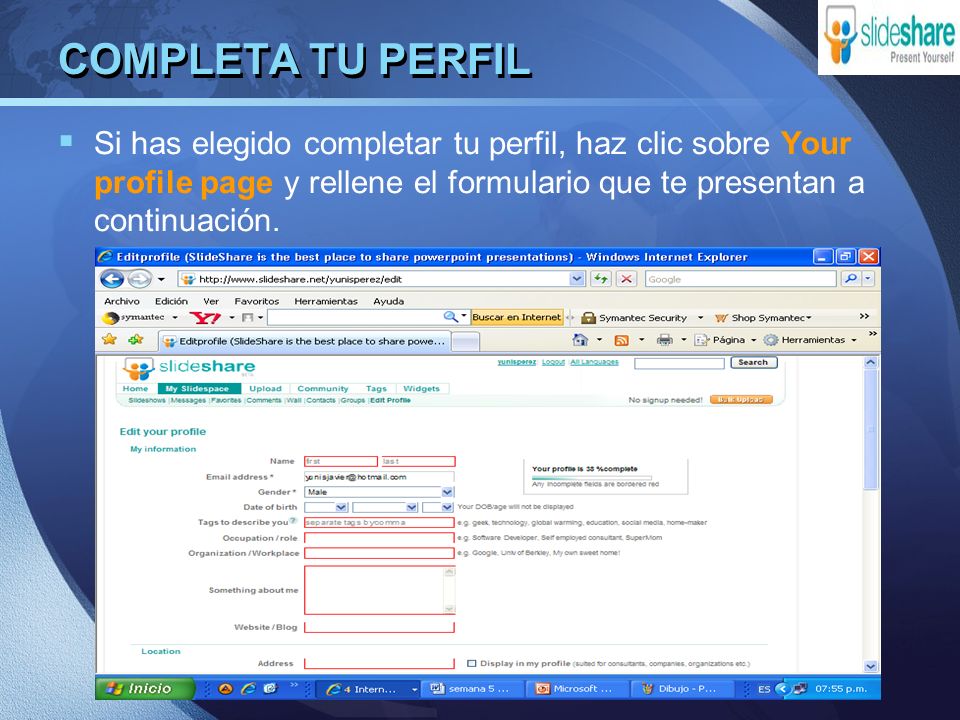Switch to My Slidespace tab
The image size is (960, 720).
click(197, 389)
